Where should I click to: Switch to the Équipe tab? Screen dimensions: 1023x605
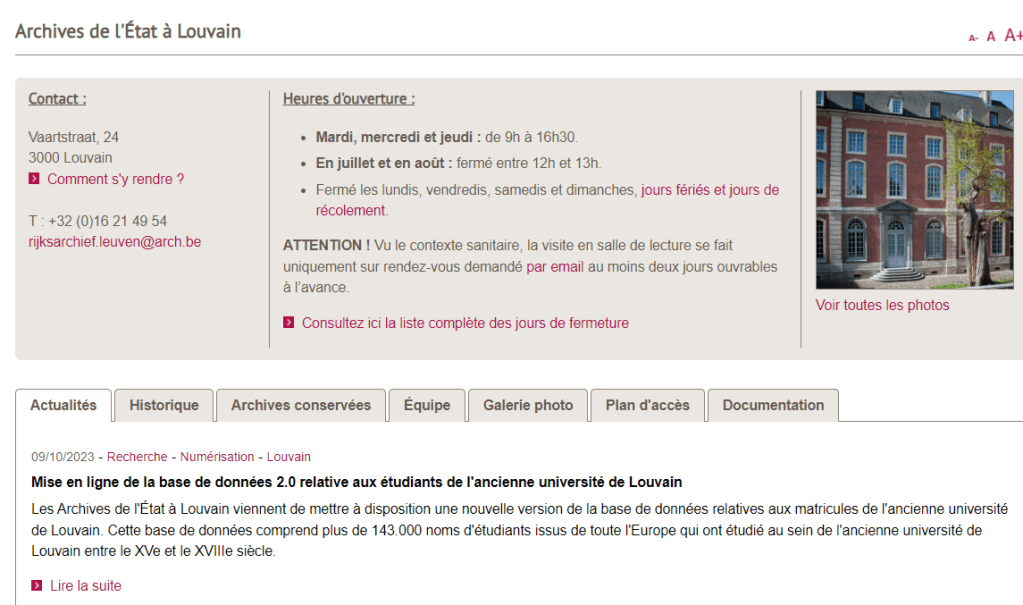click(427, 405)
